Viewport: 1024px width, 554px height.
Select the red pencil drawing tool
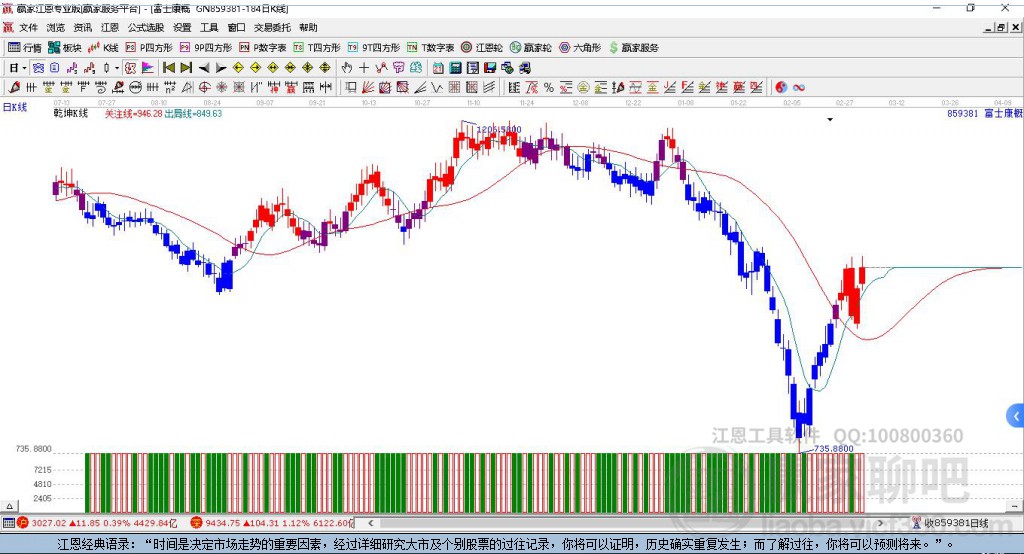tap(14, 88)
